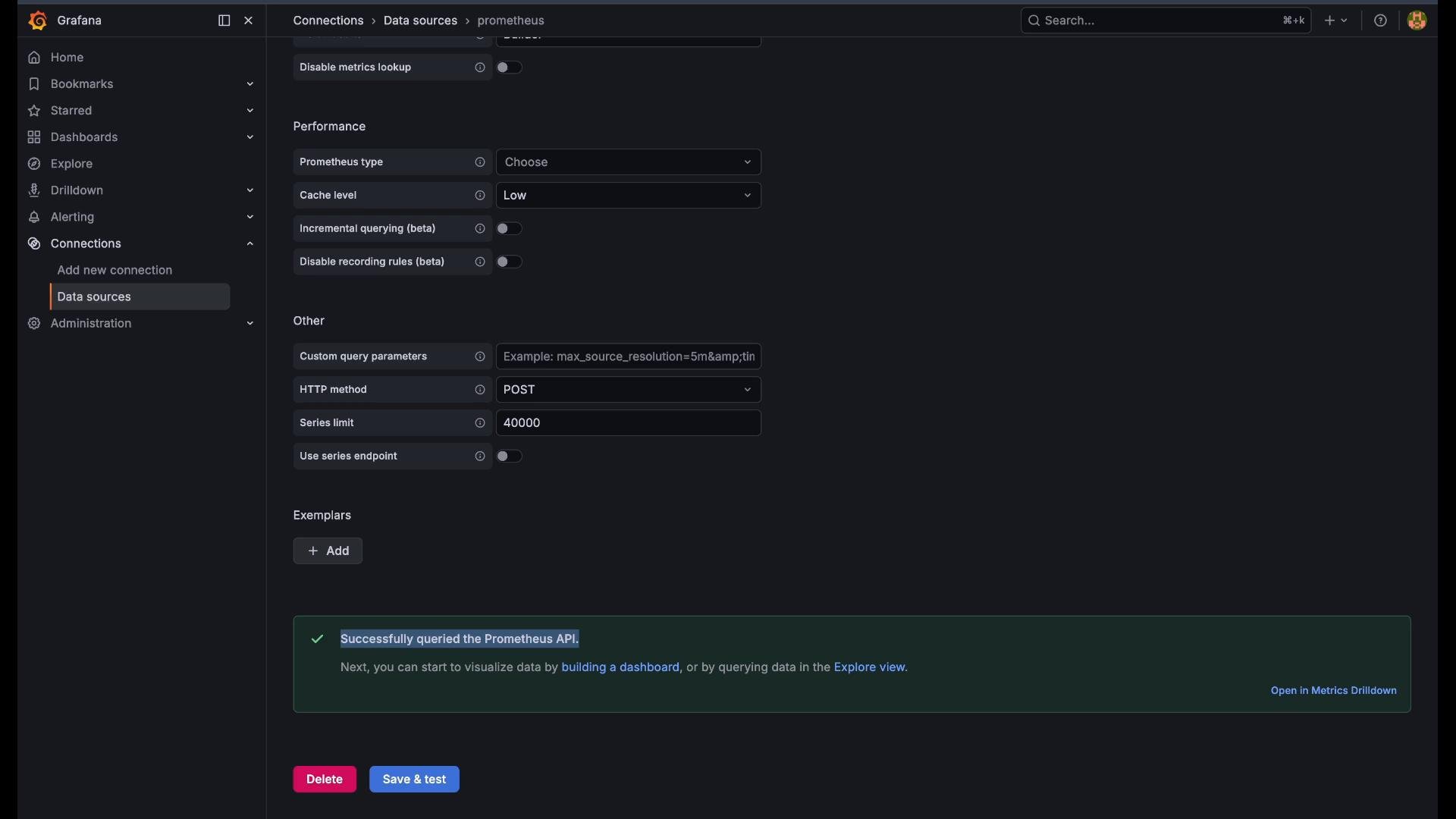This screenshot has width=1456, height=819.
Task: Open the user avatar profile
Action: tap(1417, 20)
